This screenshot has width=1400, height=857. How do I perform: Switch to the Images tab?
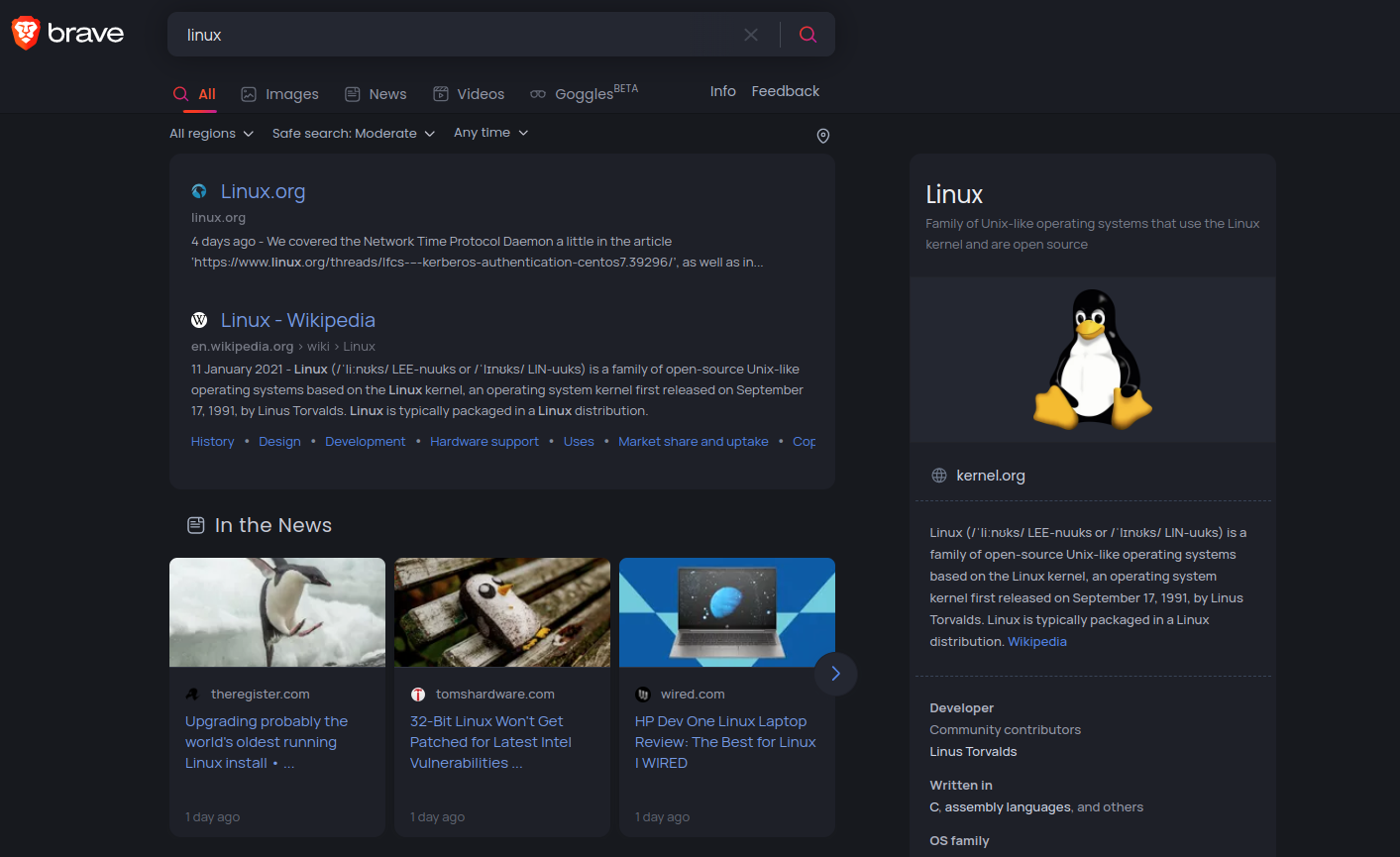pyautogui.click(x=280, y=94)
